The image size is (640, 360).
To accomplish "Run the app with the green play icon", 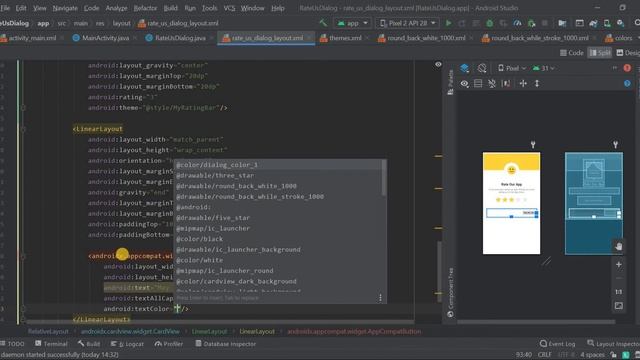I will 448,23.
